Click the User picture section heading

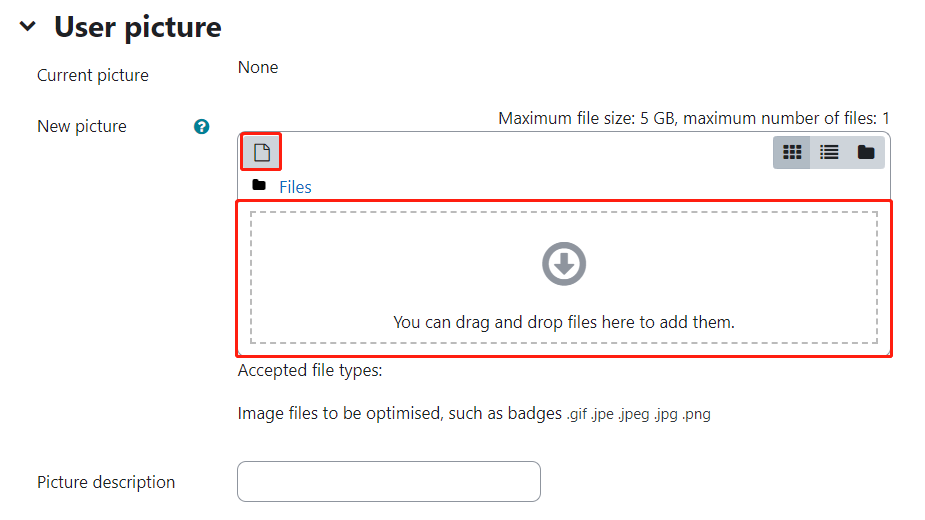[137, 27]
